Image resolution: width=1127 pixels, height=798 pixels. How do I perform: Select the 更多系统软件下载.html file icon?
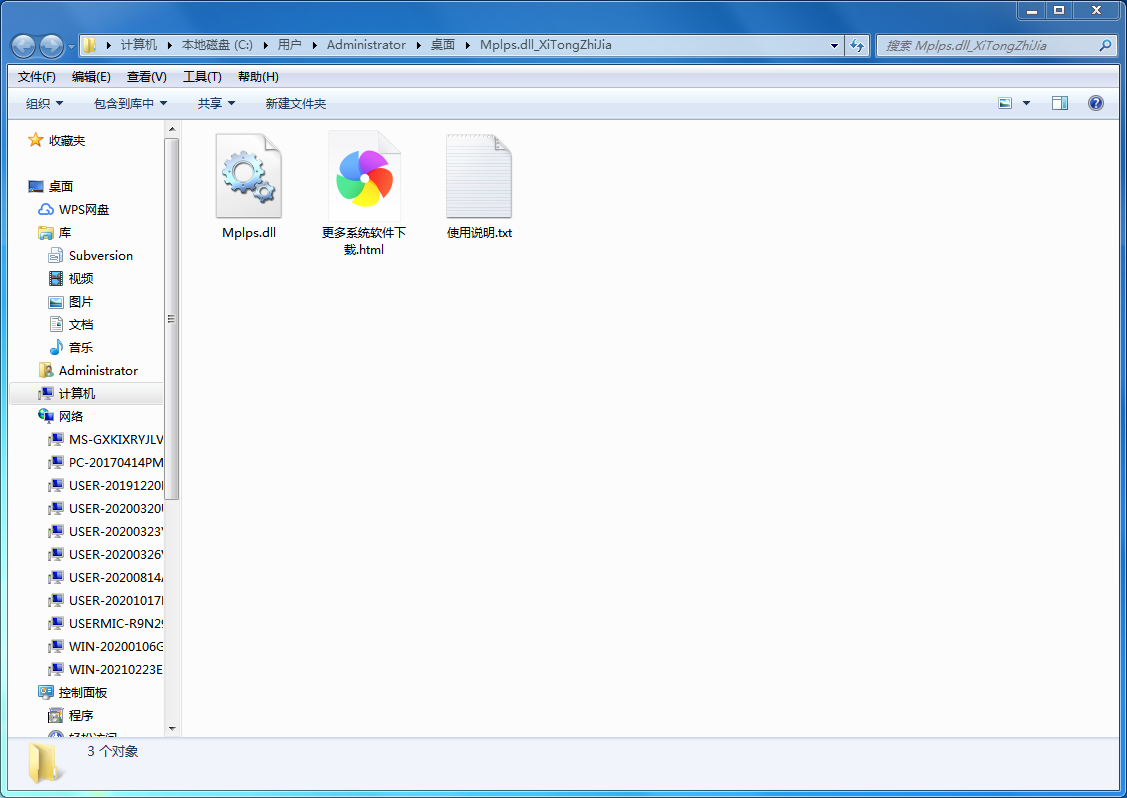(x=364, y=175)
